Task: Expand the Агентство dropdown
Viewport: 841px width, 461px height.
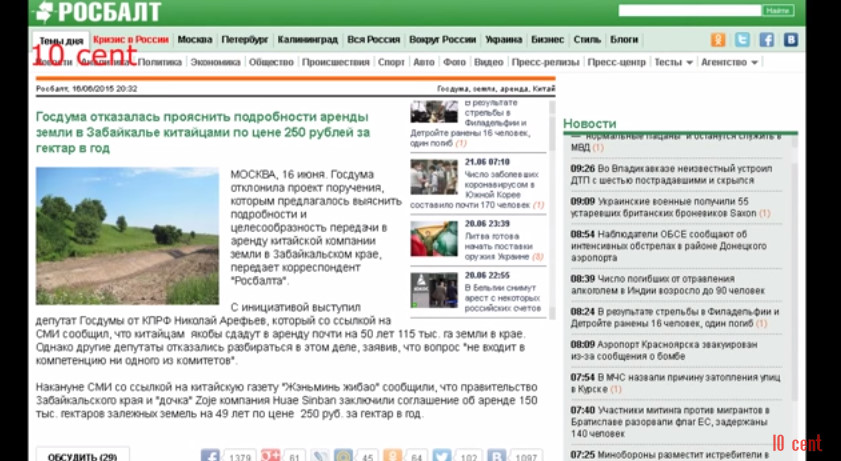Action: (x=729, y=62)
